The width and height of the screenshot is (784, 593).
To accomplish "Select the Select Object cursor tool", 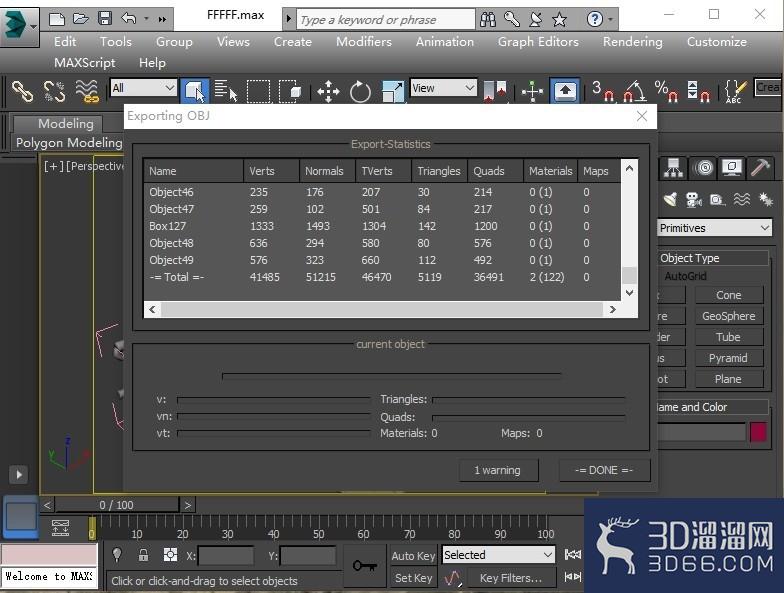I will [195, 91].
